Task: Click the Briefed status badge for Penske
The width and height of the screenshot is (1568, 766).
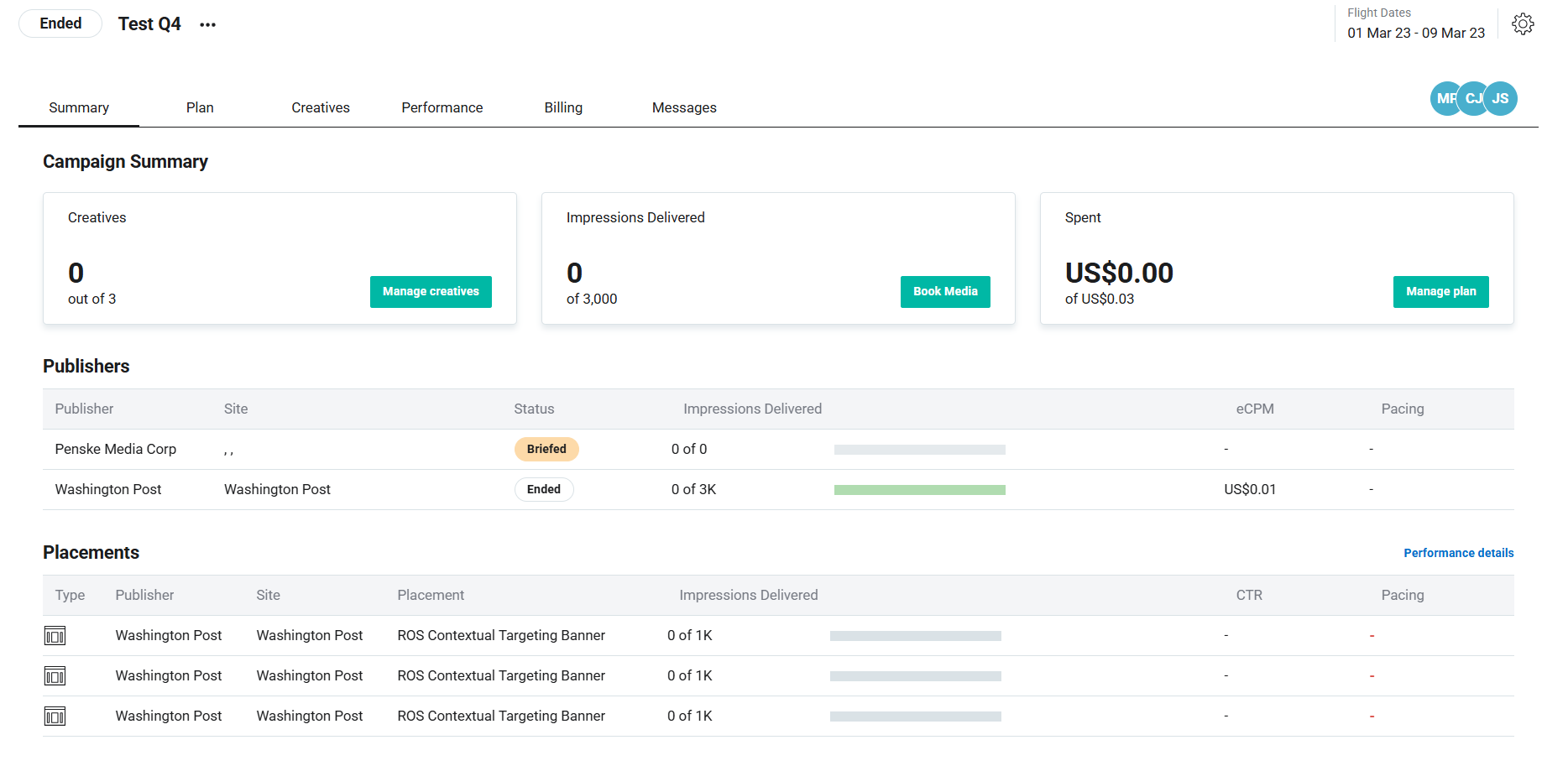Action: [x=546, y=449]
